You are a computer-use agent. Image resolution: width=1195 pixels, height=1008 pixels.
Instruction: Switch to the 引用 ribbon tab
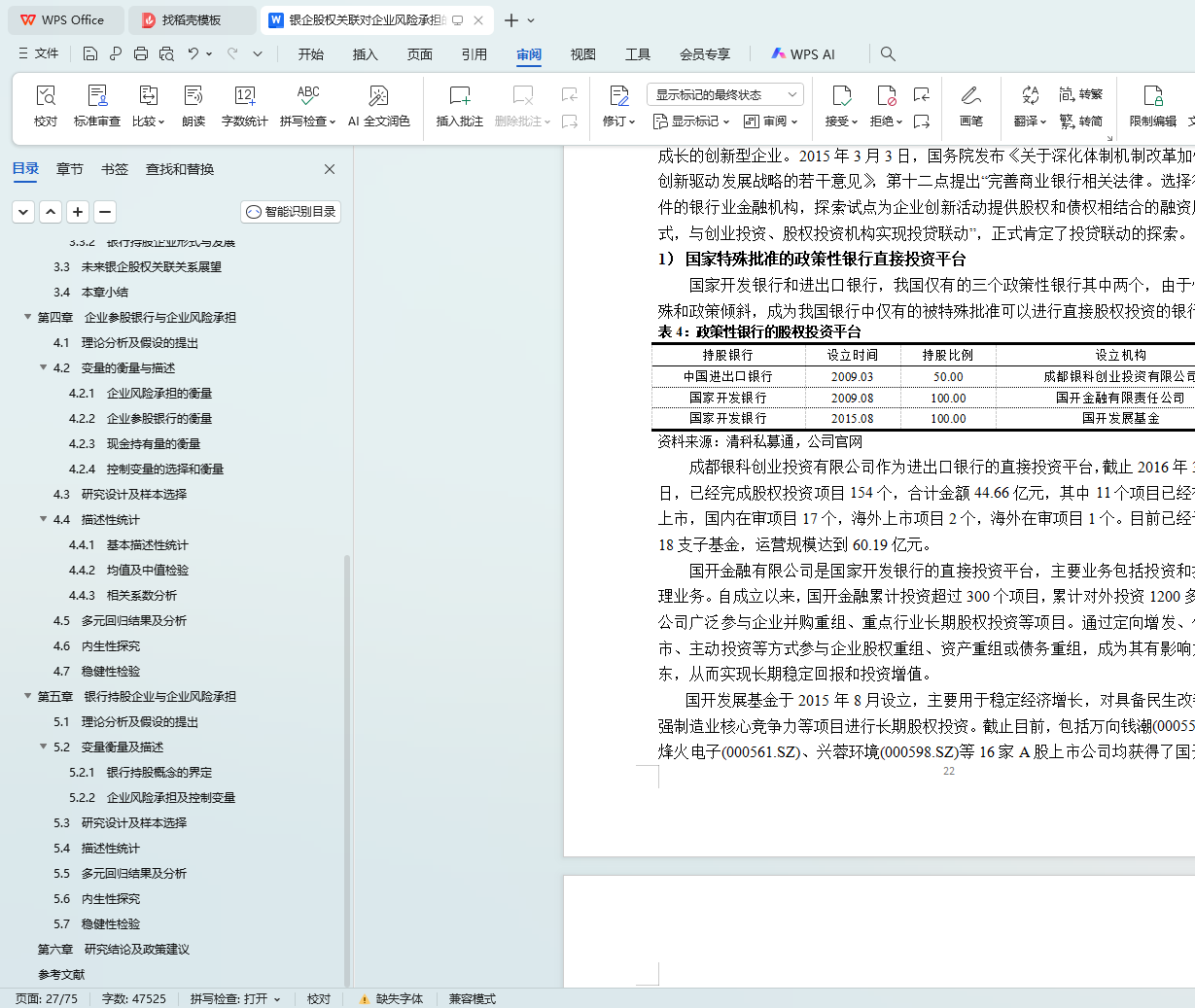(474, 54)
